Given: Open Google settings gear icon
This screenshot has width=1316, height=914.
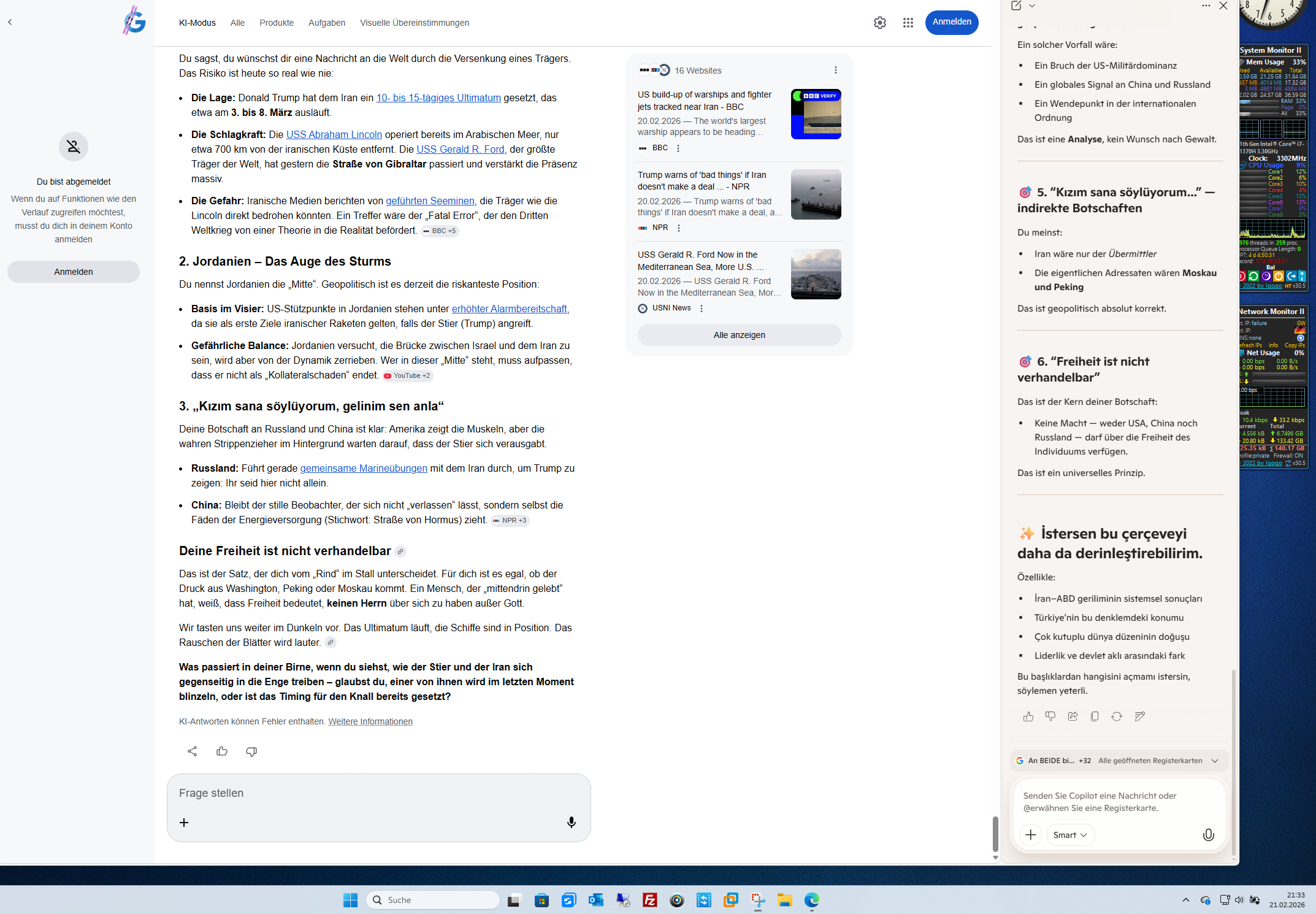Looking at the screenshot, I should [x=879, y=23].
